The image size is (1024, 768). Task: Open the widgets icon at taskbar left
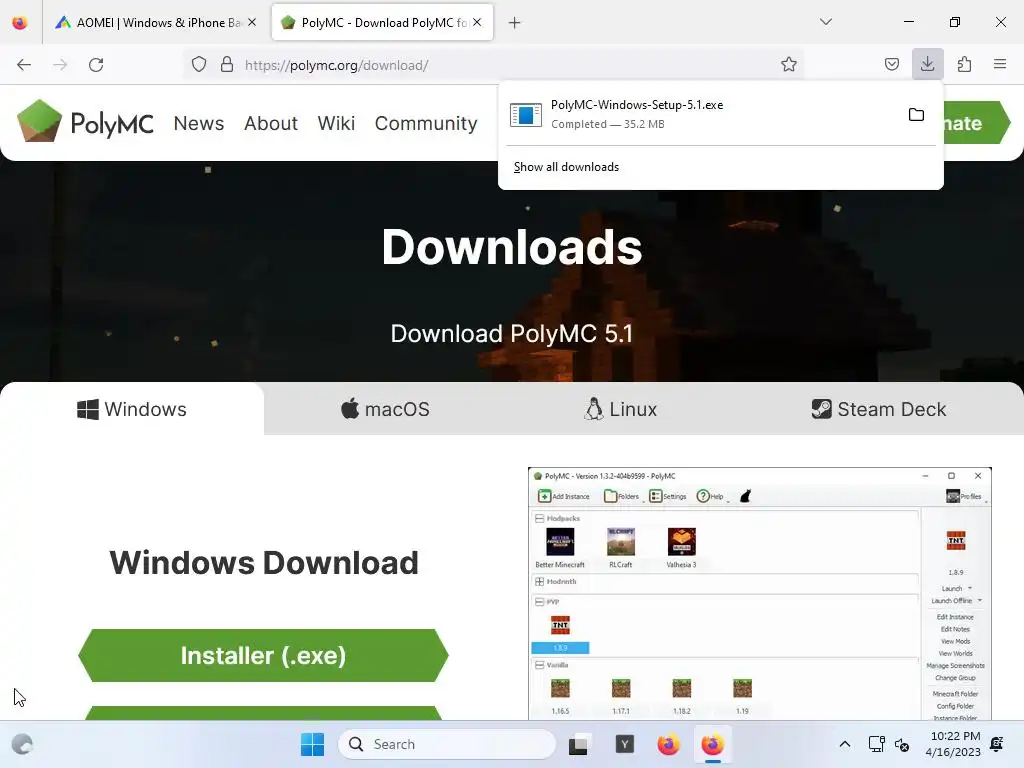[22, 744]
